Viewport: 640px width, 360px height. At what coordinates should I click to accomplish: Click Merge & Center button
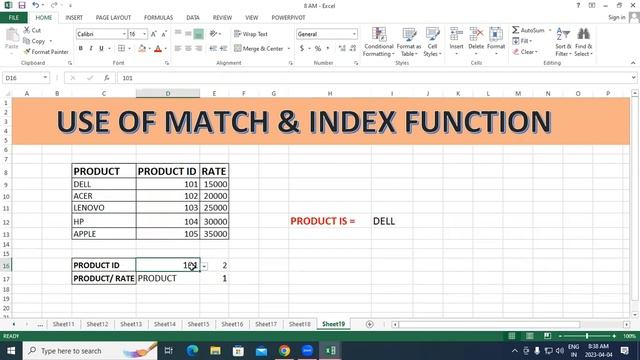click(x=259, y=49)
